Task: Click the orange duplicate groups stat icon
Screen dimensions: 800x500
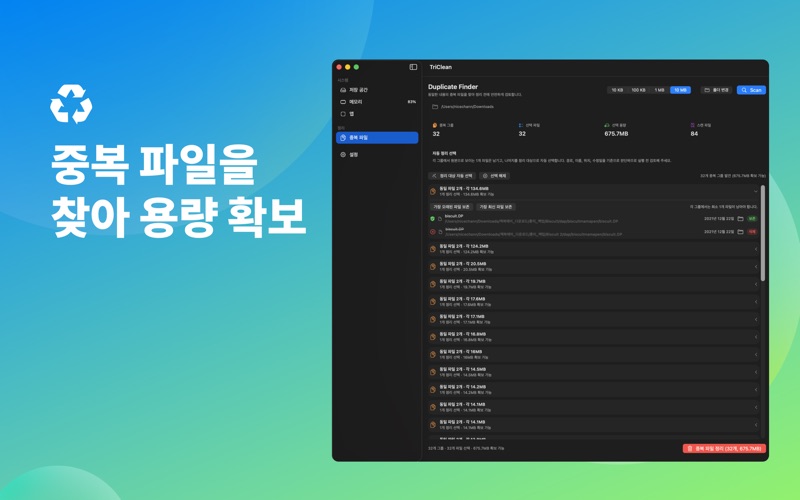Action: 435,125
